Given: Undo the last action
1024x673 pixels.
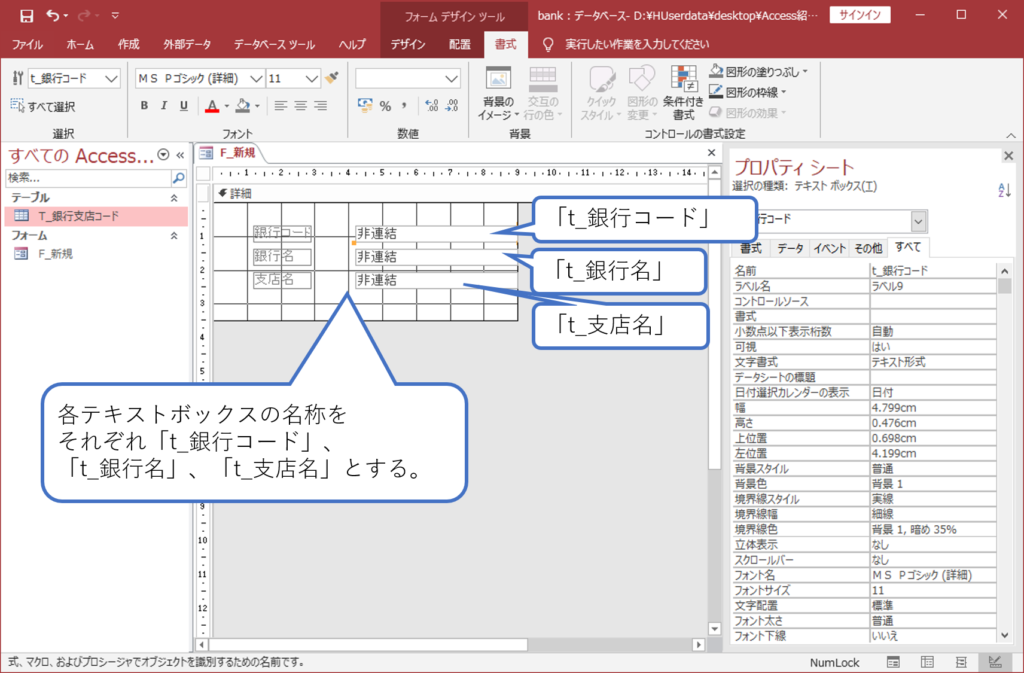Looking at the screenshot, I should (53, 16).
